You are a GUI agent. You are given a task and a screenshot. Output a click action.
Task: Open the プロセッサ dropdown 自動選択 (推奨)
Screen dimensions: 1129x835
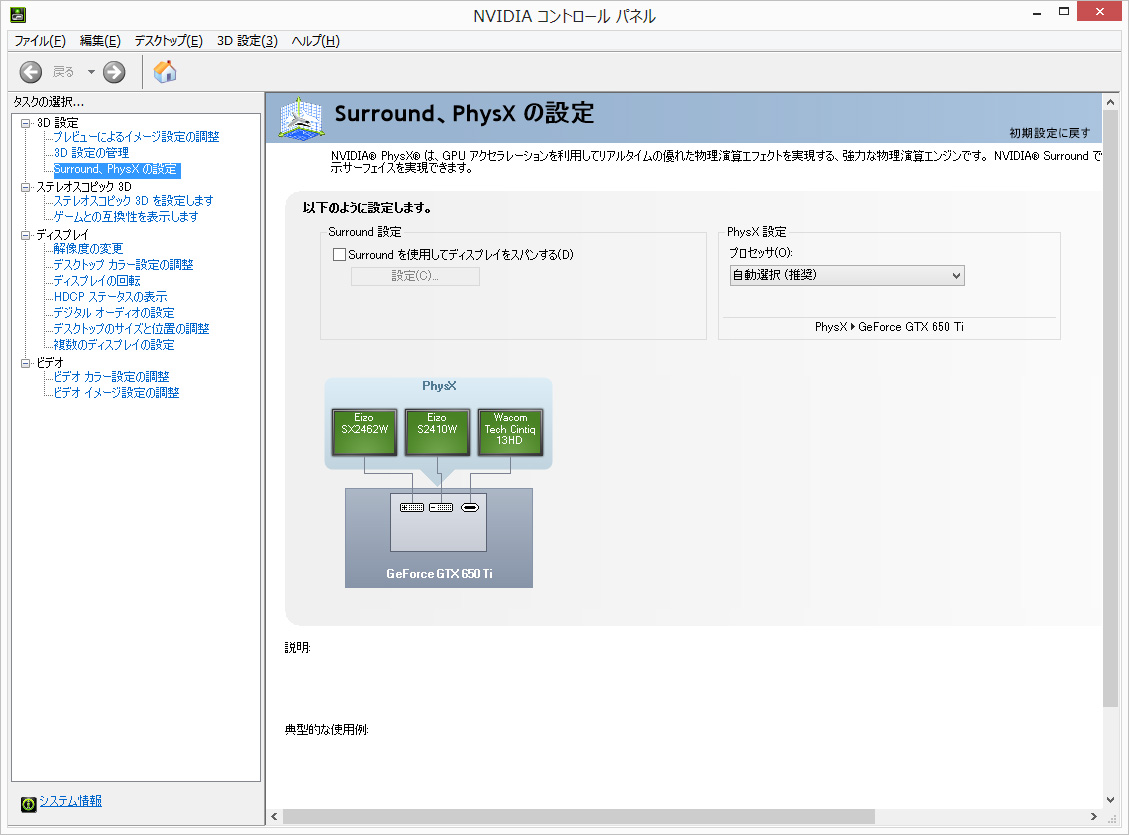pyautogui.click(x=847, y=276)
